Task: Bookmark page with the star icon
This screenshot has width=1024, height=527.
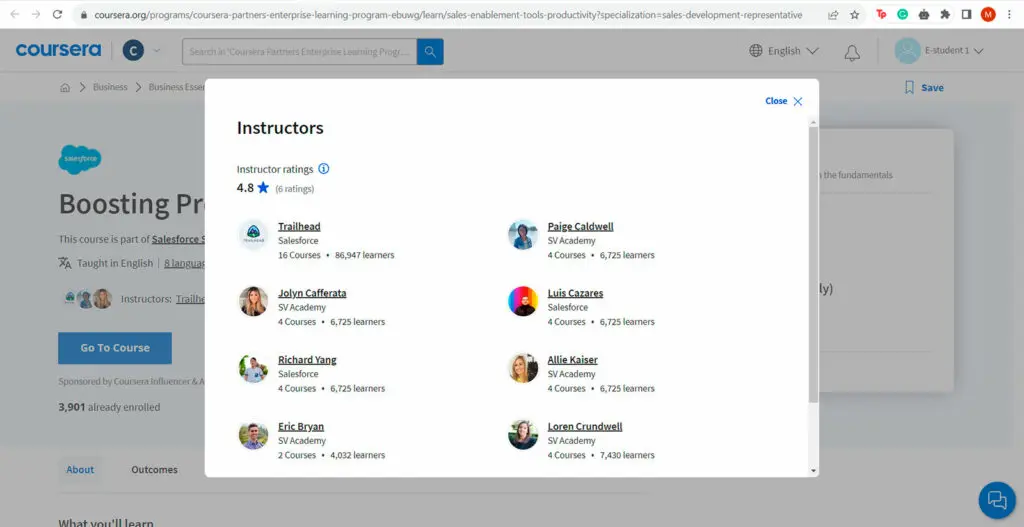Action: pyautogui.click(x=854, y=14)
